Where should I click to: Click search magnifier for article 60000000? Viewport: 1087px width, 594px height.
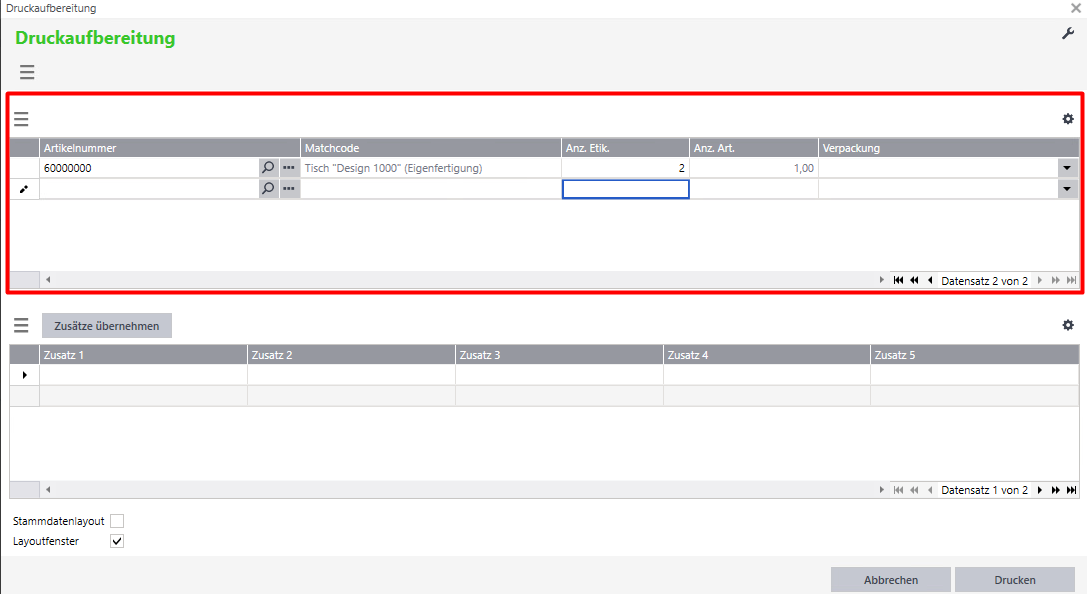268,168
